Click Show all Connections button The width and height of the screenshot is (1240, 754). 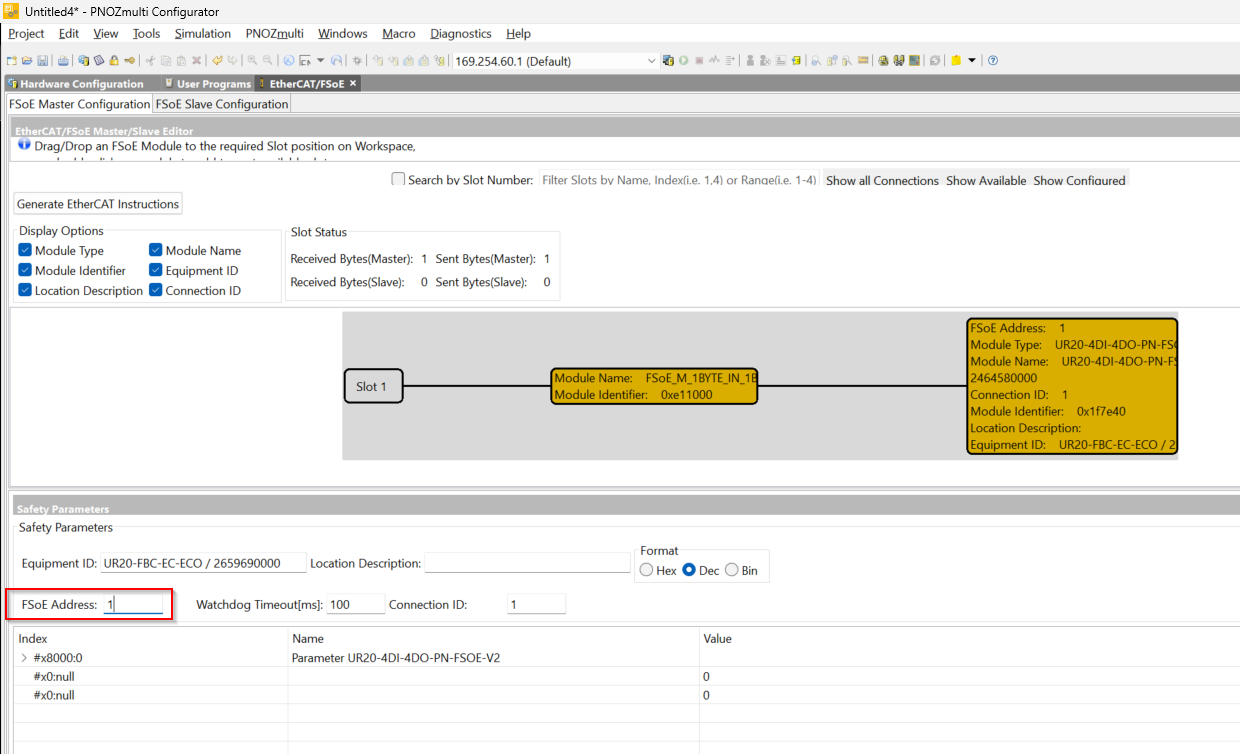pos(882,180)
